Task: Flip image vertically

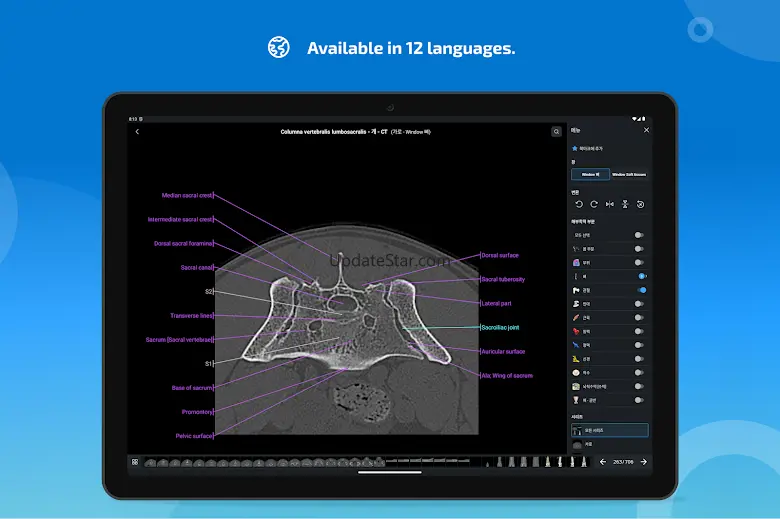Action: pyautogui.click(x=625, y=204)
